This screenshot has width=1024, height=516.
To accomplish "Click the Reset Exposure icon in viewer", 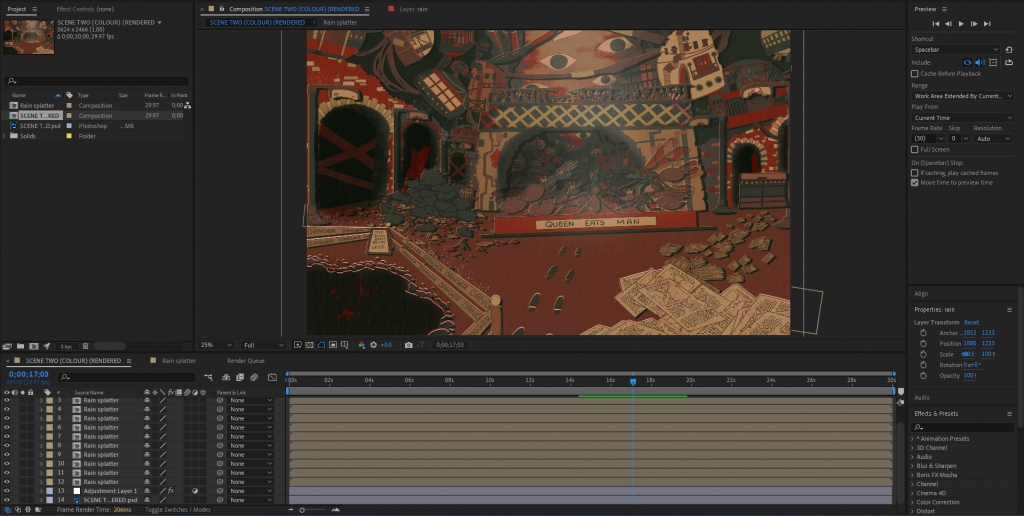I will click(x=374, y=345).
